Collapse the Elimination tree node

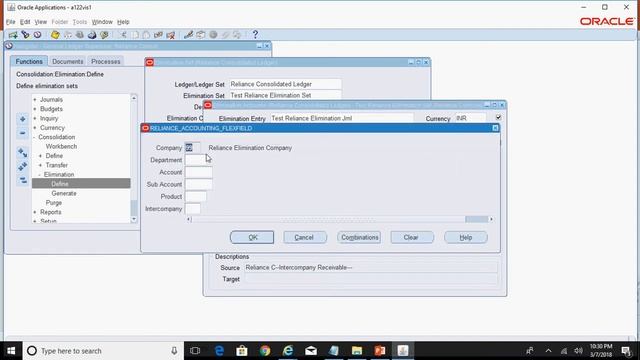[40, 175]
